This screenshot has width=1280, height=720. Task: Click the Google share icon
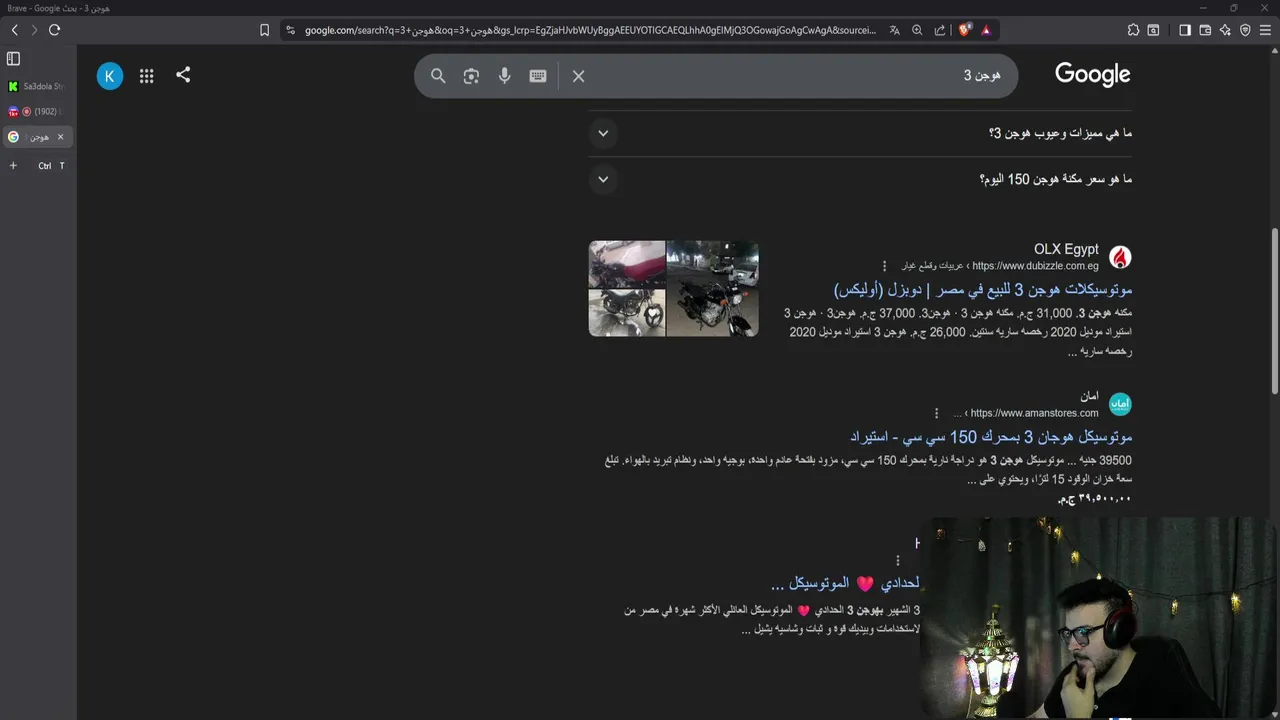[x=183, y=75]
